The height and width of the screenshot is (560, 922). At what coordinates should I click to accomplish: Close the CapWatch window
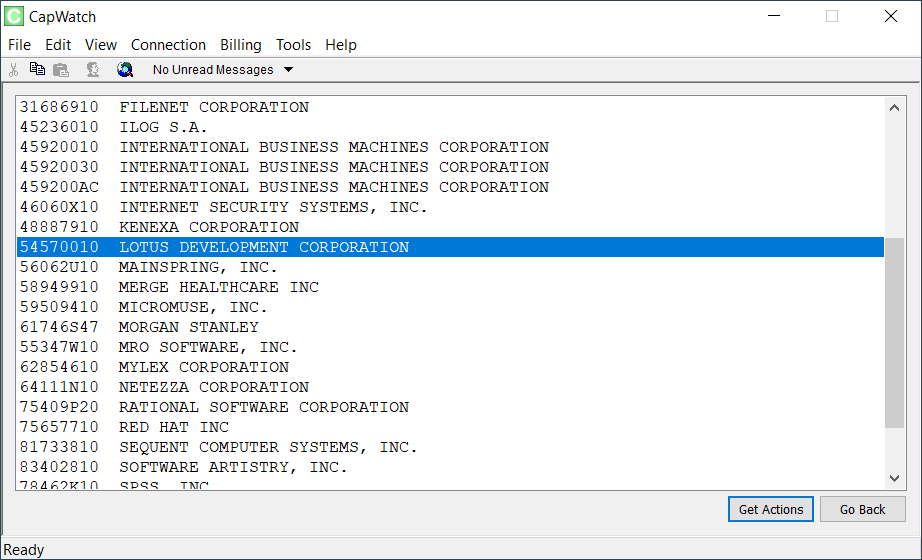[891, 16]
